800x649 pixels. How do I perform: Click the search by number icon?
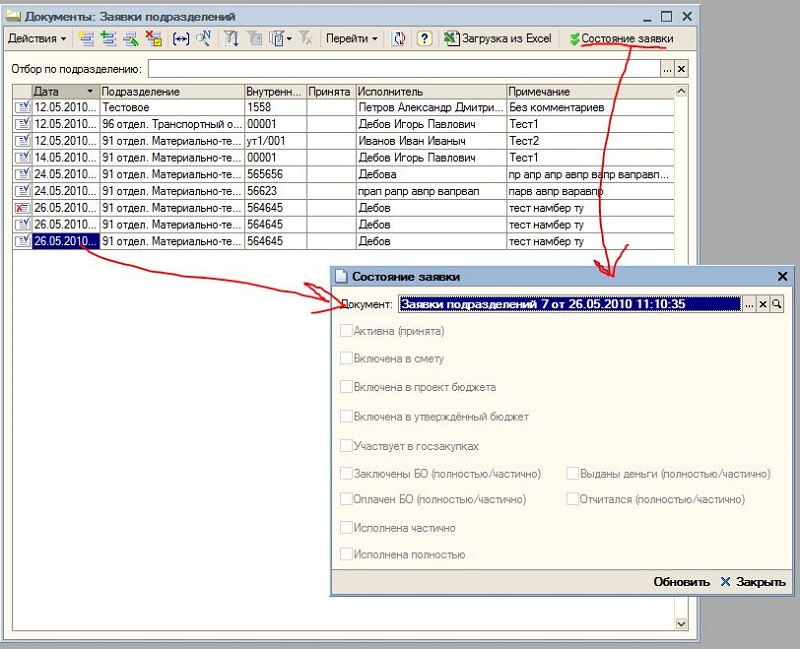(203, 39)
